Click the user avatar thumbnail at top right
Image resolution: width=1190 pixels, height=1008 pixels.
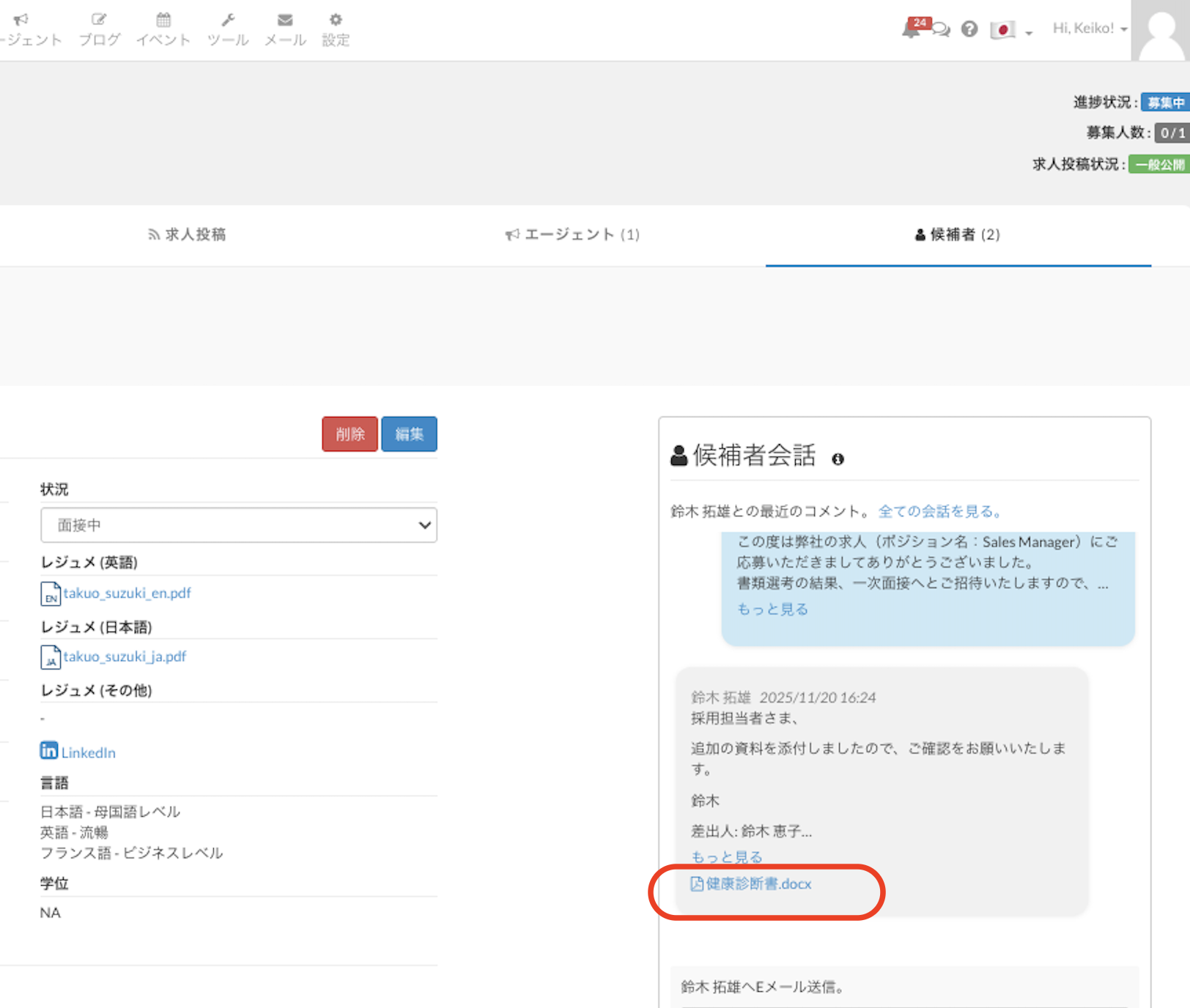tap(1161, 31)
